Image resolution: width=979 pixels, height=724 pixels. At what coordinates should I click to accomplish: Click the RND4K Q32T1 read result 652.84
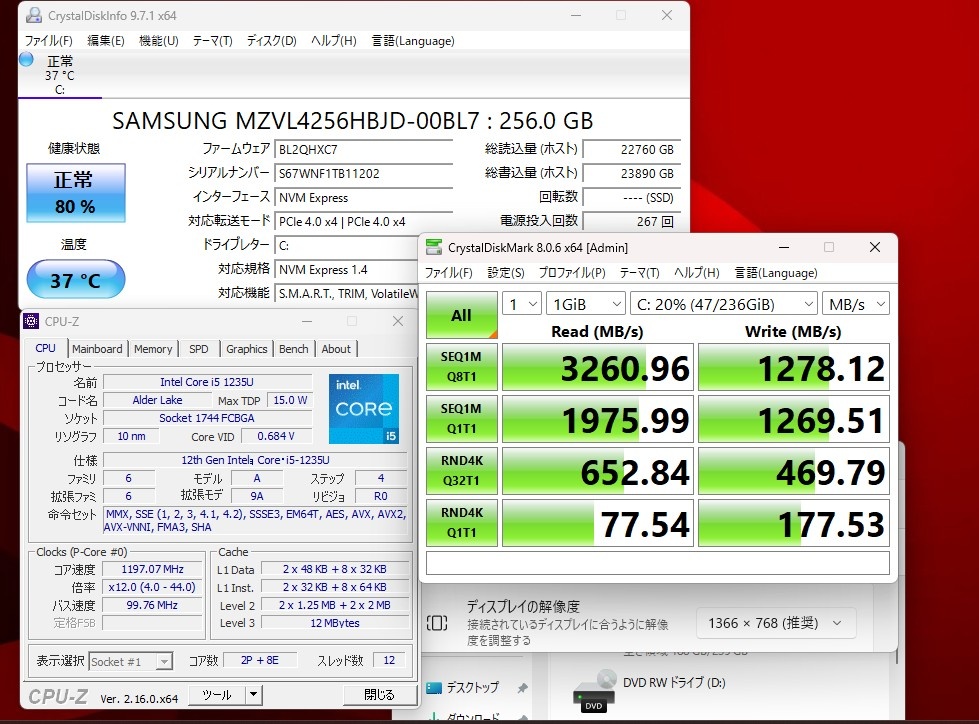[x=598, y=471]
